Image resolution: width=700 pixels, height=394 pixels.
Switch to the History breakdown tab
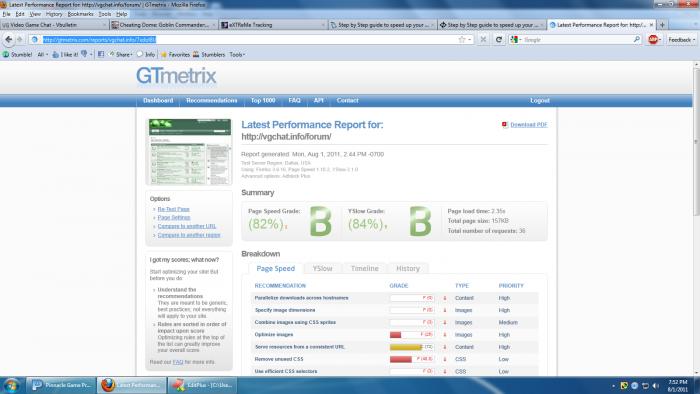pos(408,269)
